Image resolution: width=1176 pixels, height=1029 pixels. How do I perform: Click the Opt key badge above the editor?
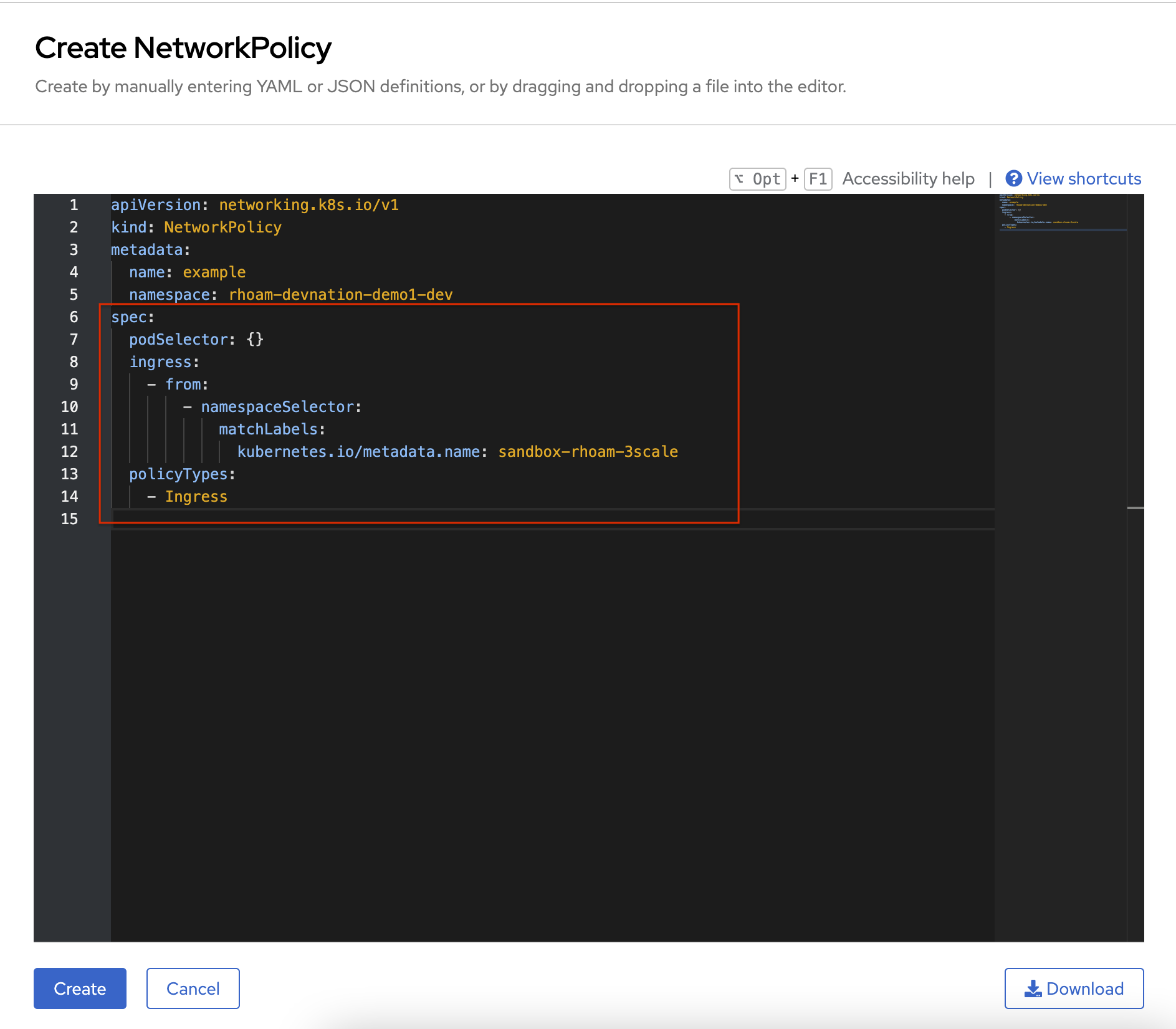(x=757, y=179)
